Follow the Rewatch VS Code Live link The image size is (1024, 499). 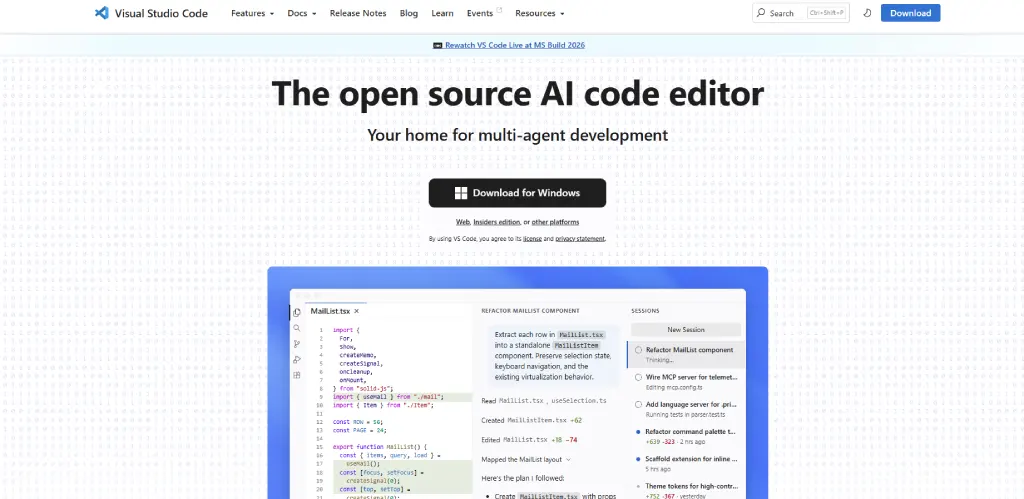coord(515,46)
